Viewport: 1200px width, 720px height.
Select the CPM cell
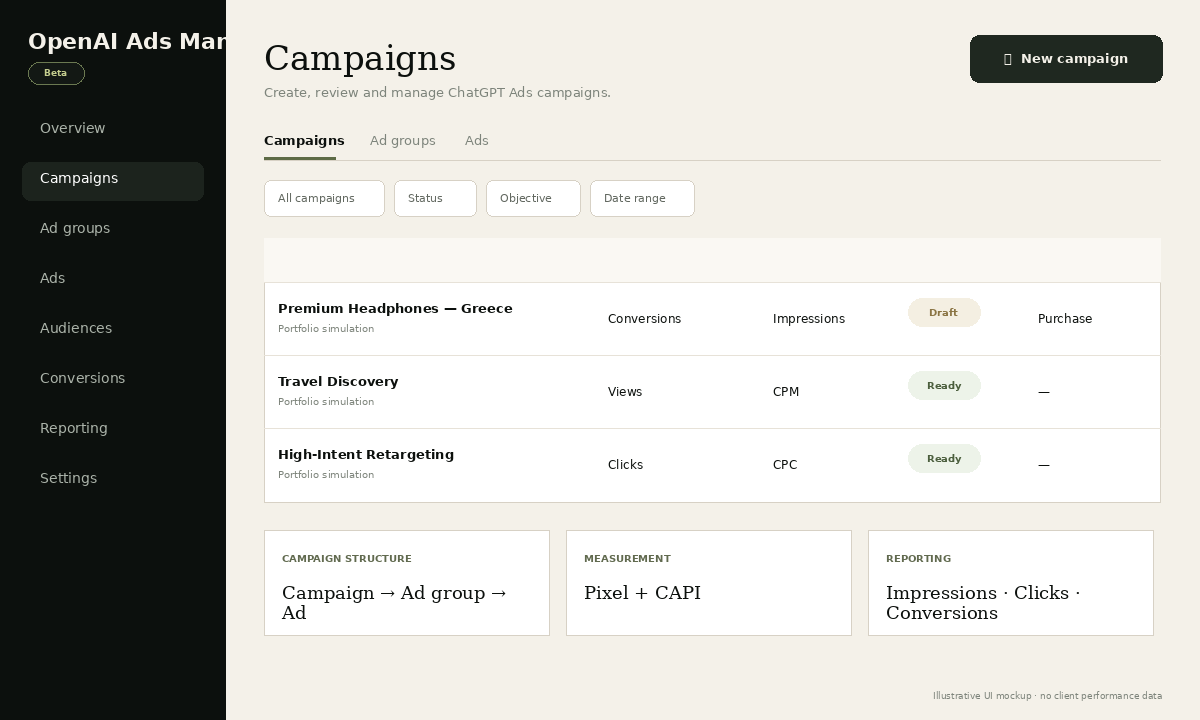pyautogui.click(x=786, y=392)
